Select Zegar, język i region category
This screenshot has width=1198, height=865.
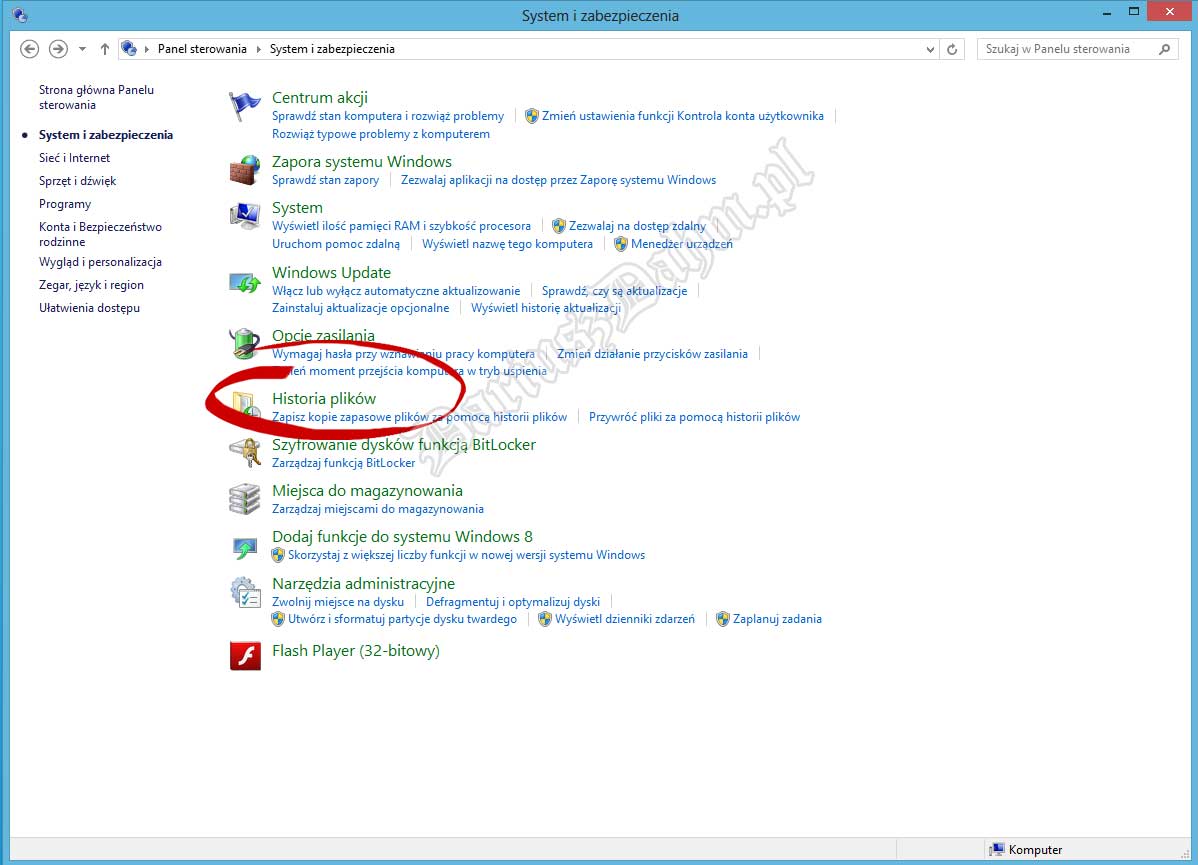coord(91,285)
